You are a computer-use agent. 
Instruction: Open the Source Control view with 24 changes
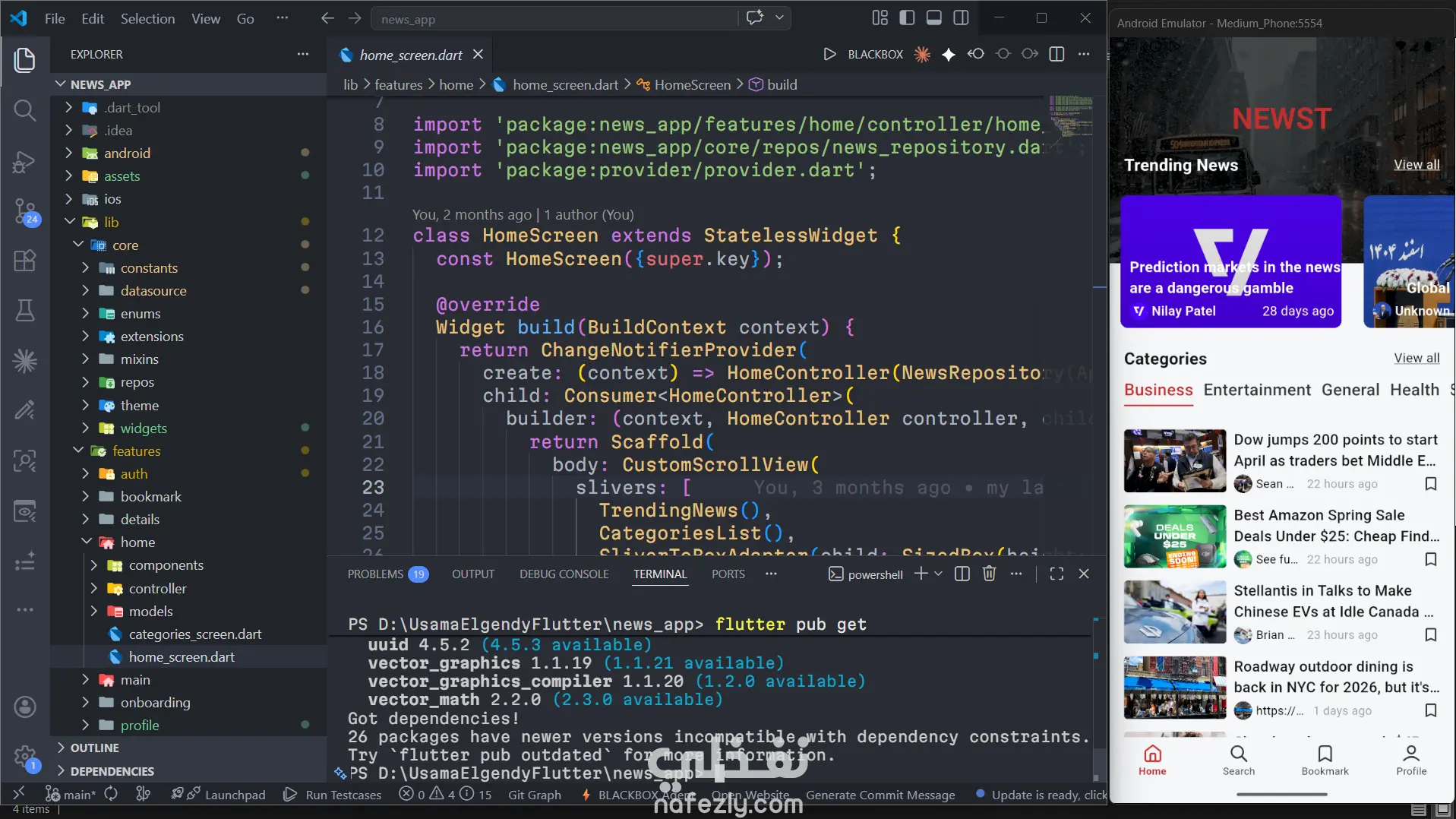pyautogui.click(x=24, y=212)
